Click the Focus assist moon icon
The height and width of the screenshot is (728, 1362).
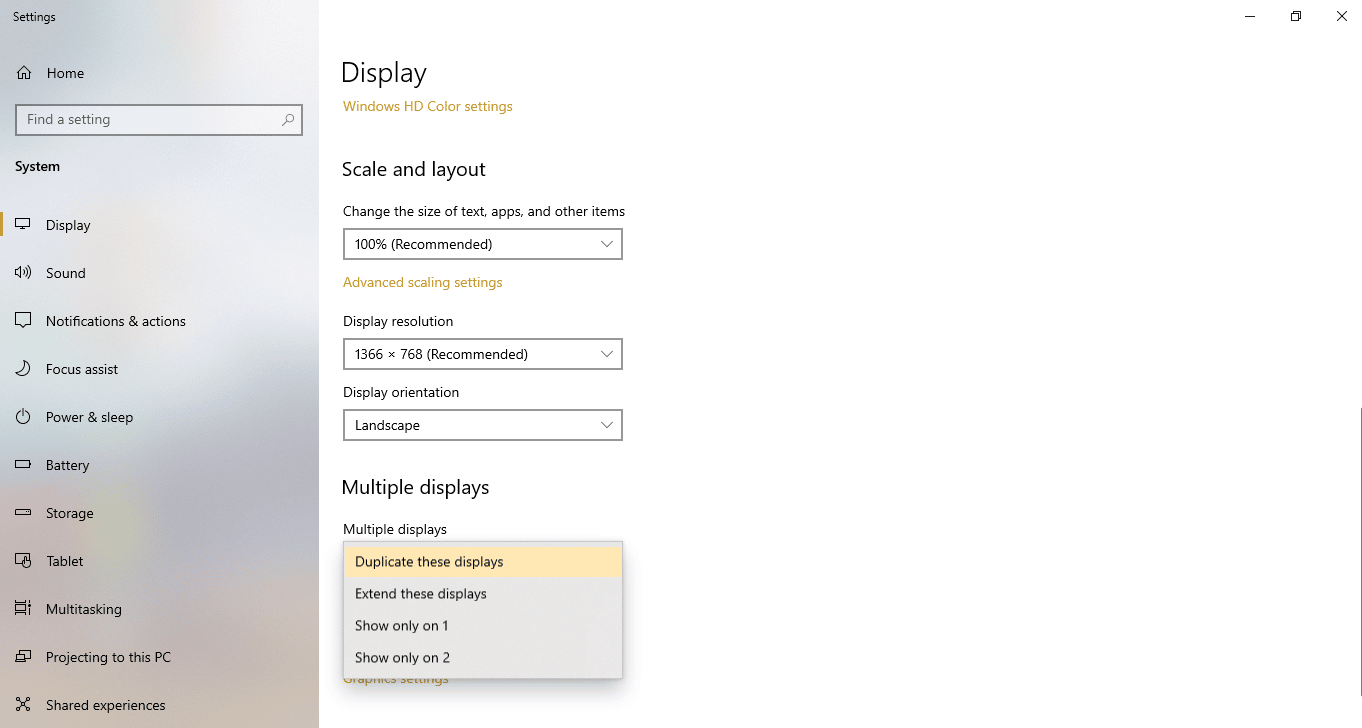click(23, 369)
